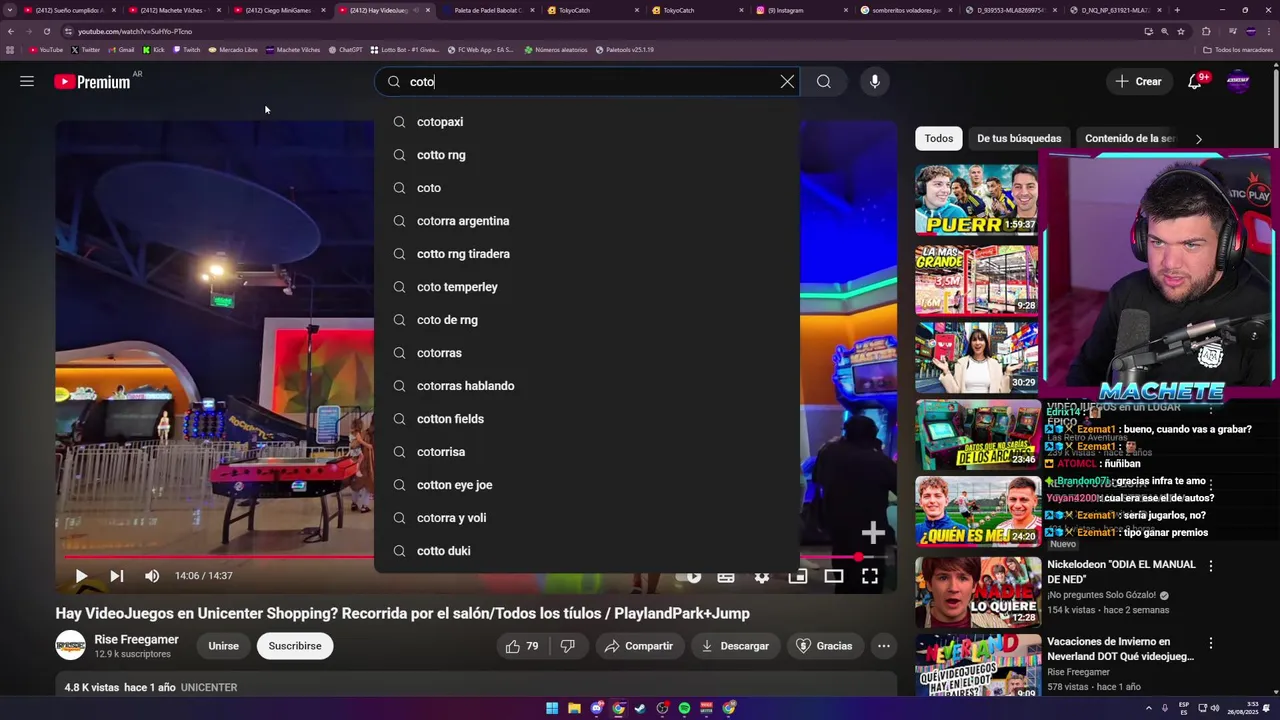The width and height of the screenshot is (1280, 720).
Task: Toggle autoplay switch in player controls
Action: click(690, 576)
